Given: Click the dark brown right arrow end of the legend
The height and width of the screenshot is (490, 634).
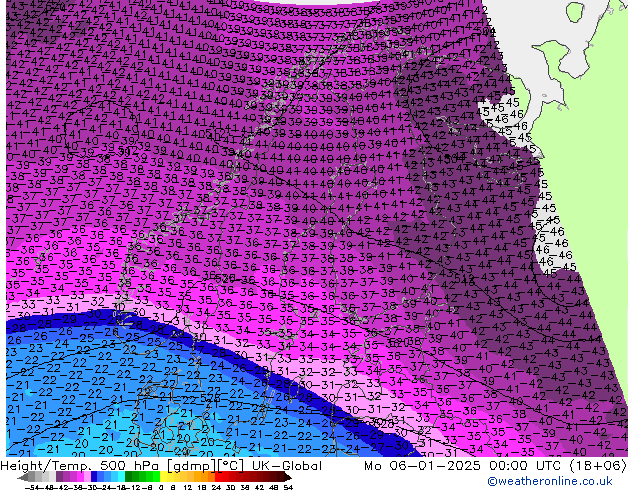Looking at the screenshot, I should (x=287, y=477).
